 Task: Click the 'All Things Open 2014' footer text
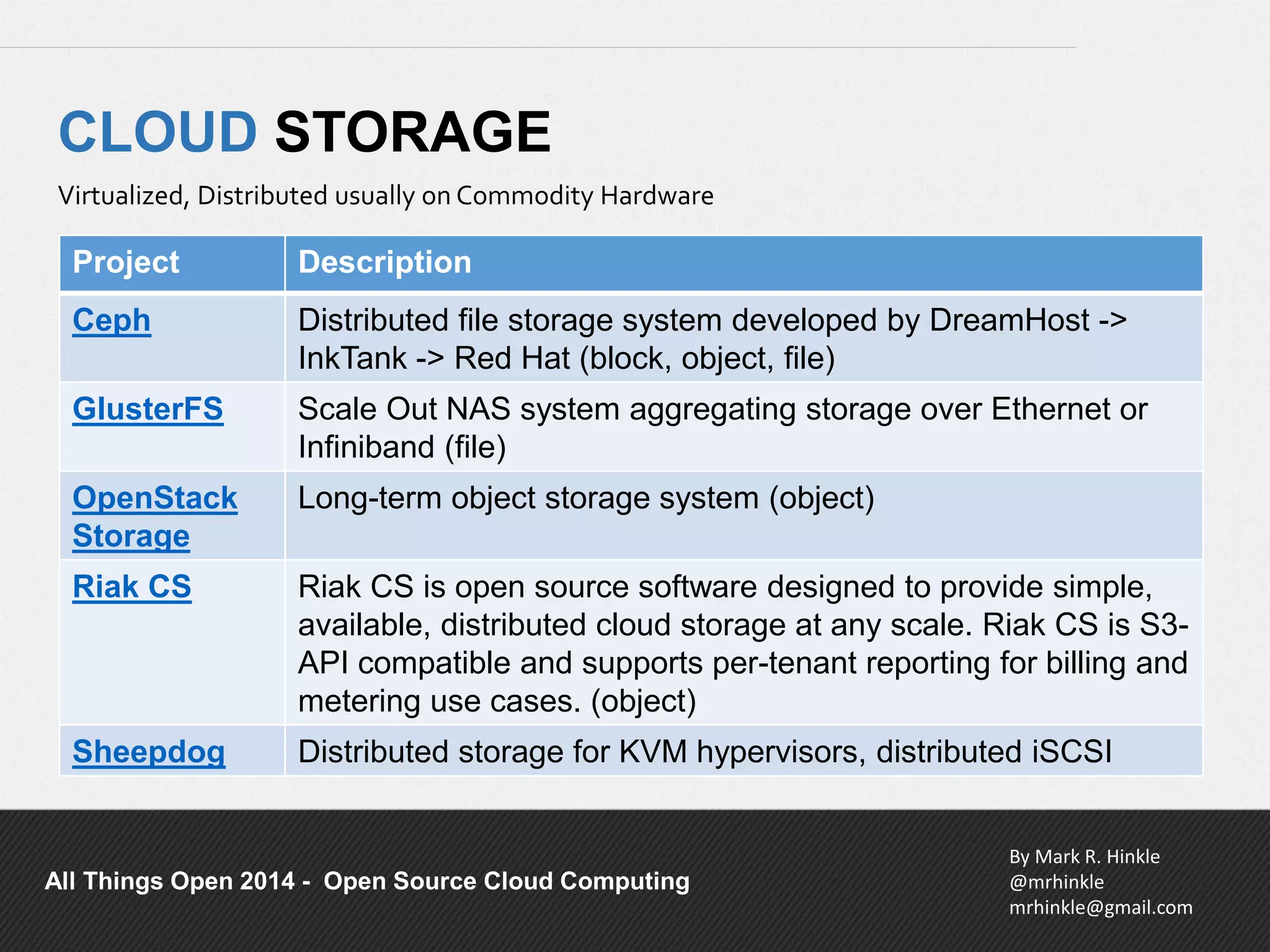(367, 881)
